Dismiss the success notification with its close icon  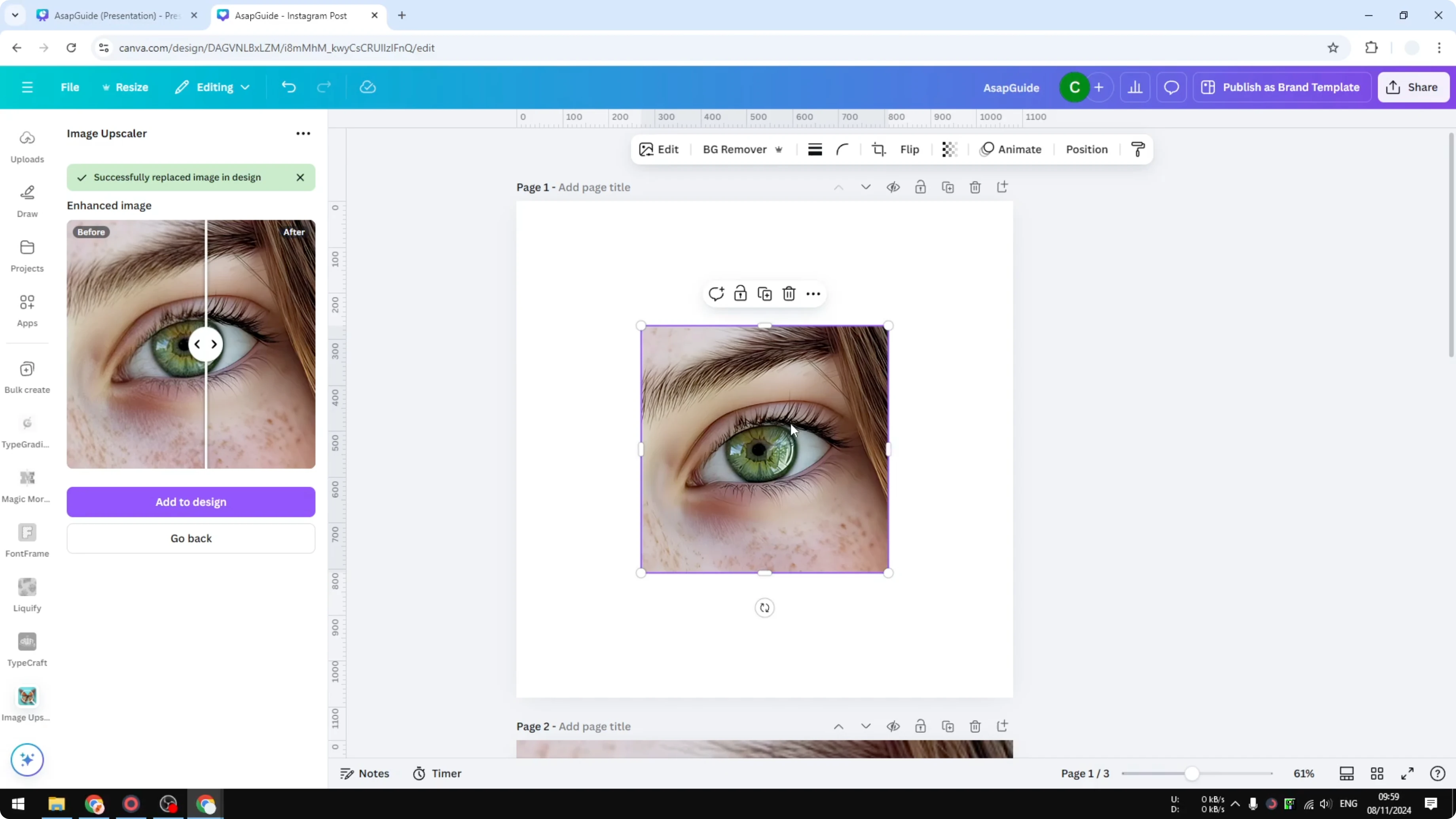pos(300,177)
